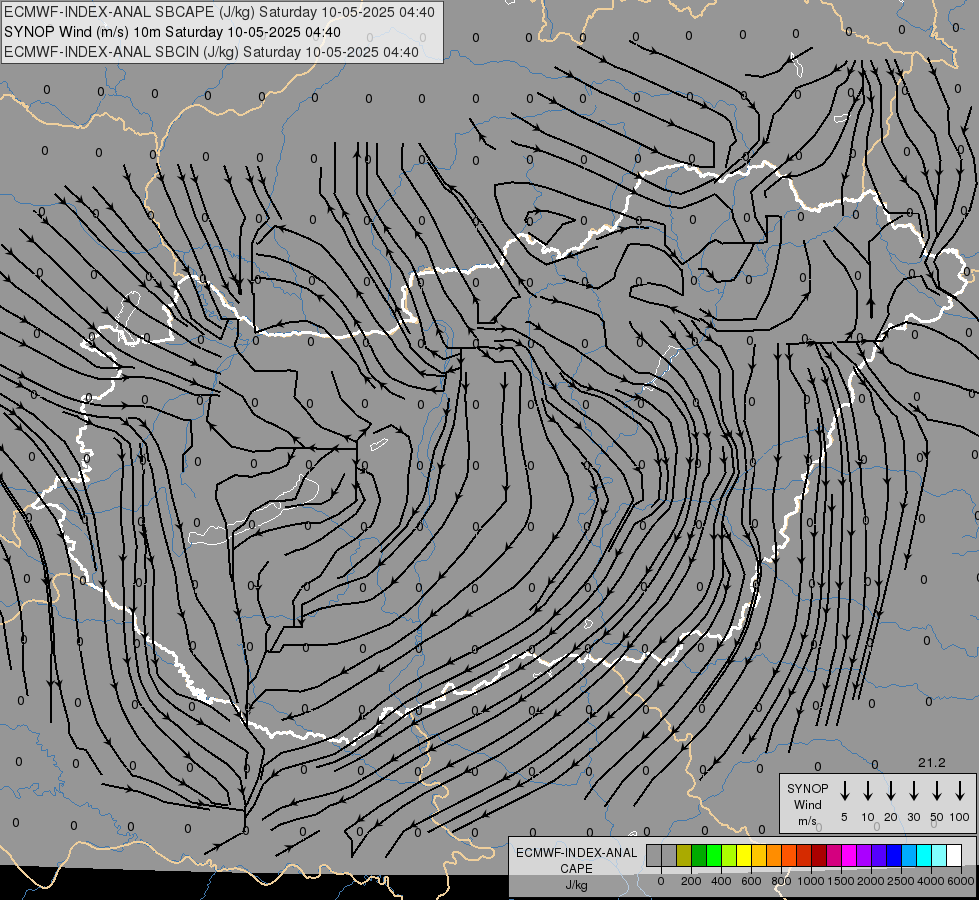This screenshot has width=979, height=900.
Task: Click the wind arrow for 50 m/s
Action: 937,791
